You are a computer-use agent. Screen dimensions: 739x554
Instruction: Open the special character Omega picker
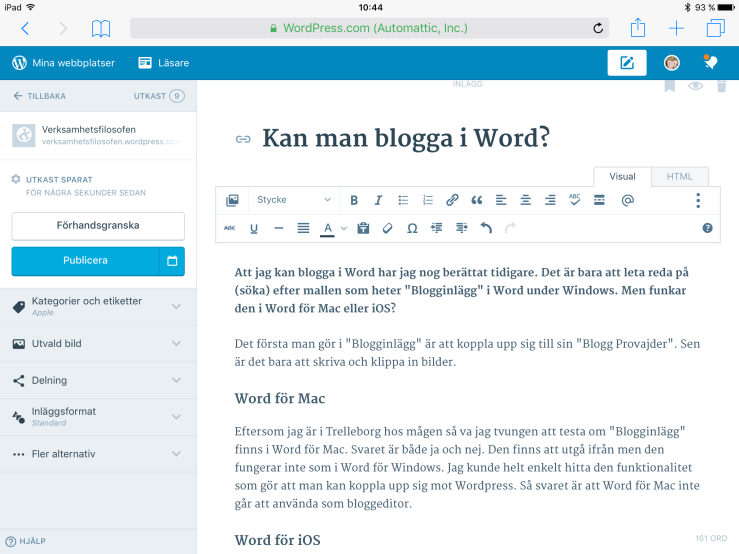pos(412,229)
